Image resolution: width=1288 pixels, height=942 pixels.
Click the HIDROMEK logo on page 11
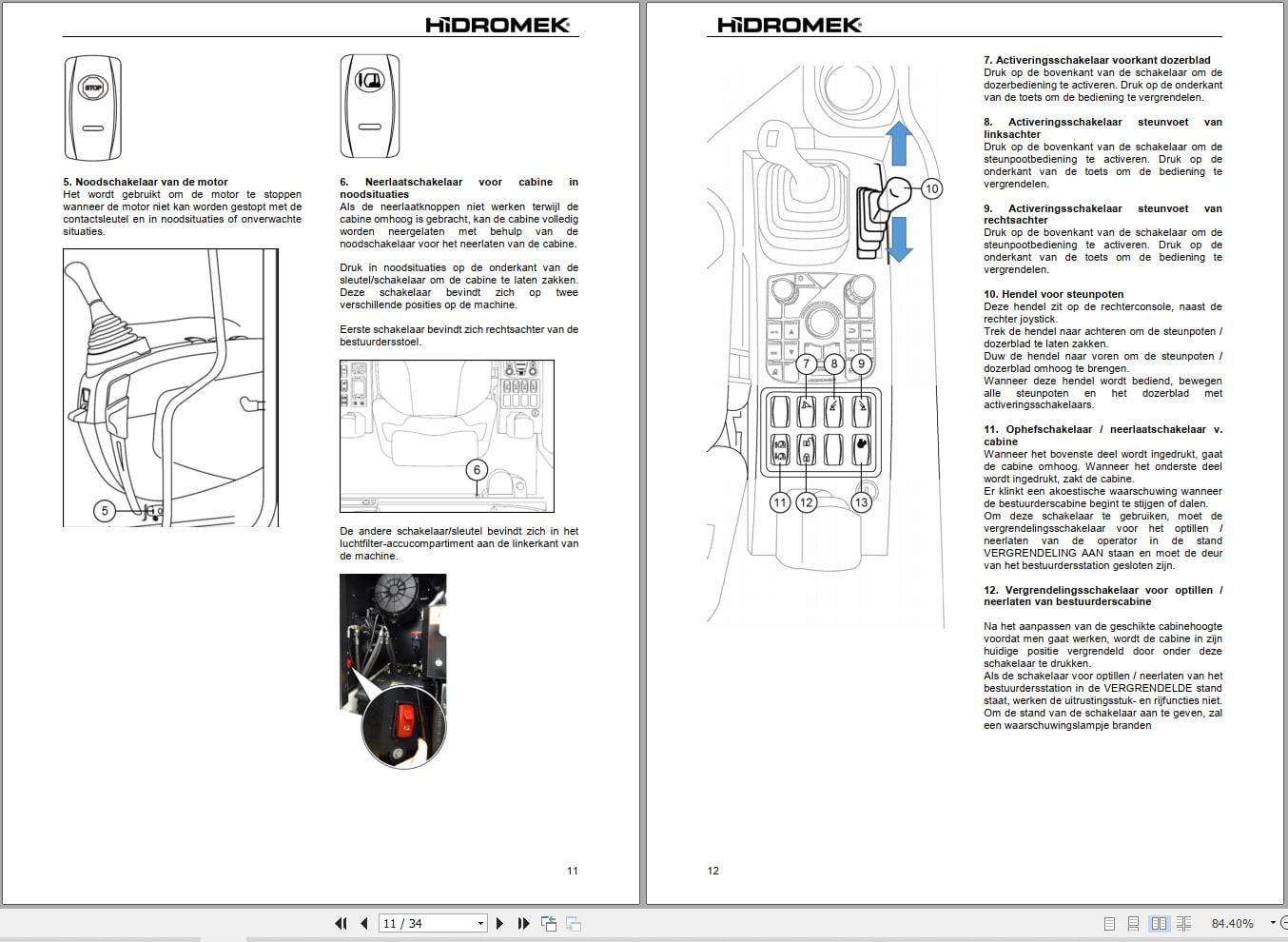498,25
